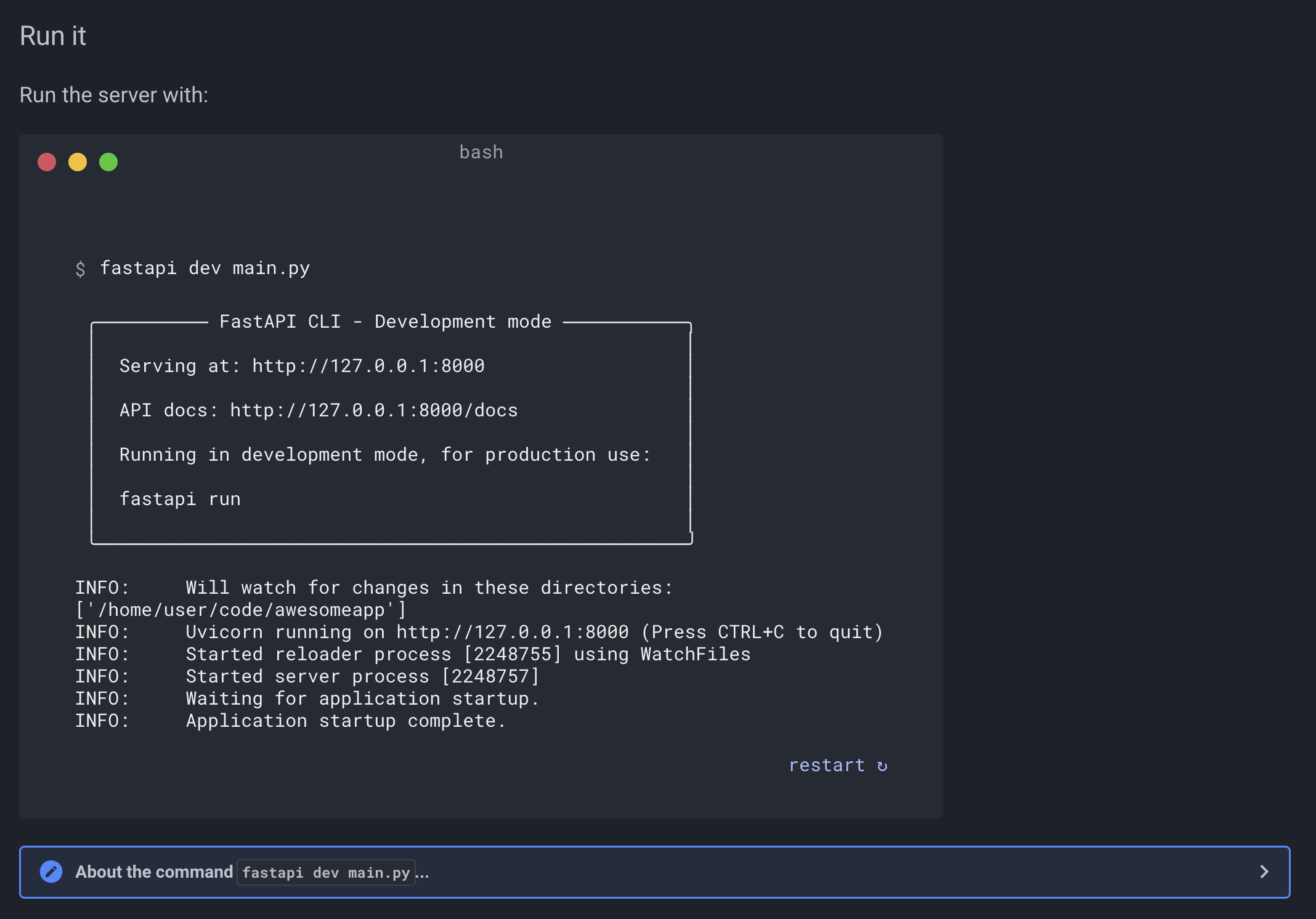This screenshot has width=1316, height=919.
Task: Click the 'Application startup complete.' log line
Action: (x=345, y=721)
